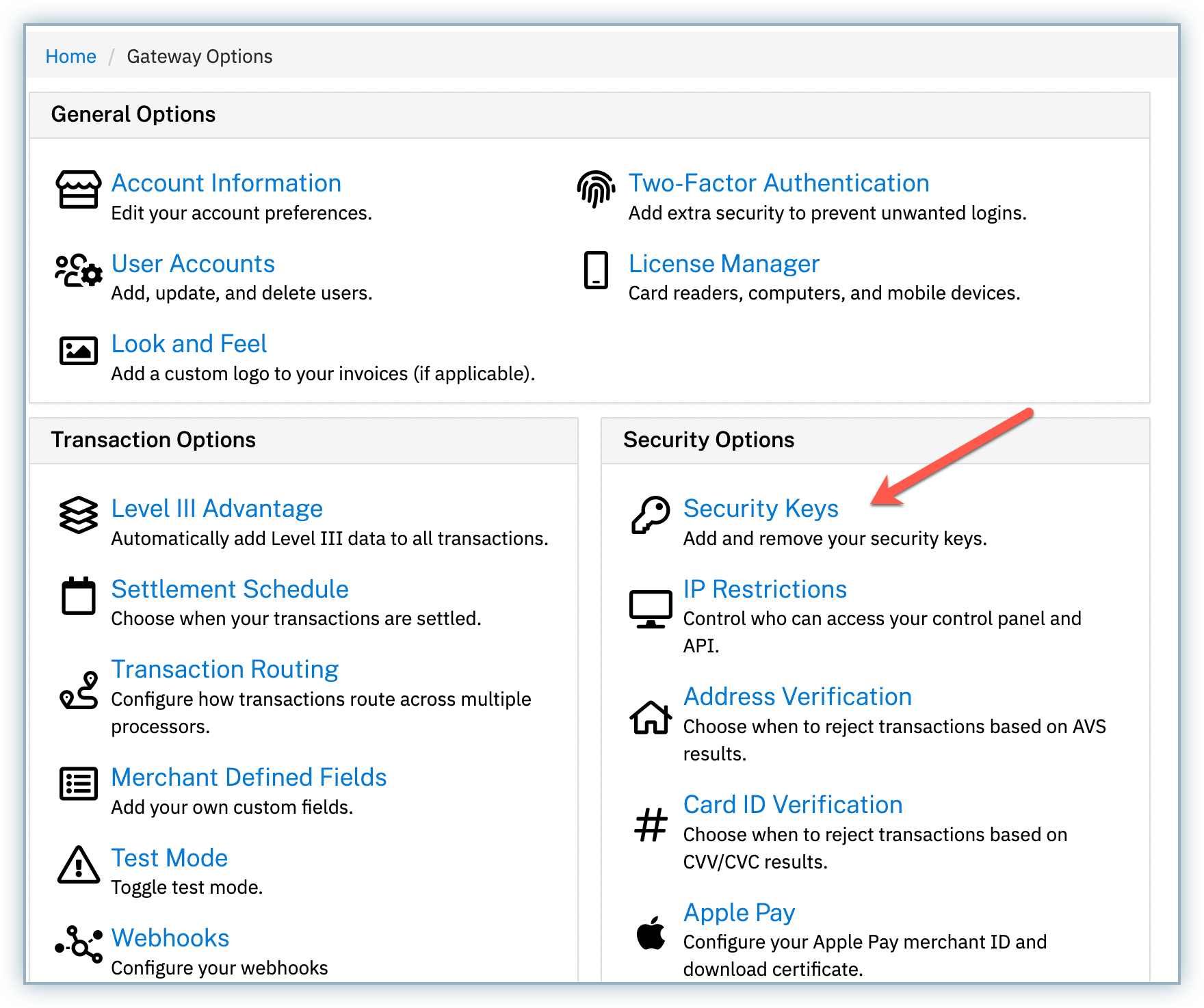Viewport: 1204px width, 1008px height.
Task: Click the fingerprint icon for Two-Factor Authentication
Action: [x=596, y=189]
